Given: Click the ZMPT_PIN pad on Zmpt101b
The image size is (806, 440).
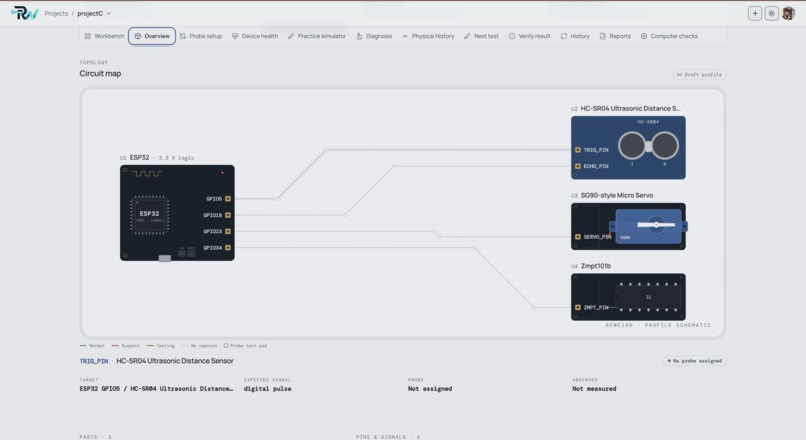Looking at the screenshot, I should coord(578,307).
